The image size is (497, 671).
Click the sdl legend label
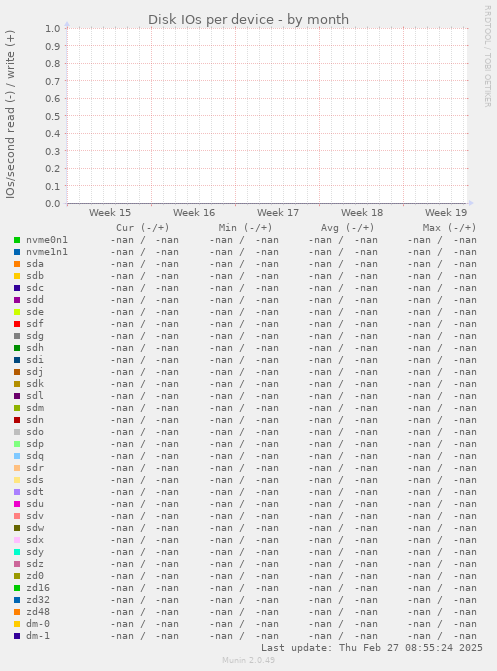(35, 396)
